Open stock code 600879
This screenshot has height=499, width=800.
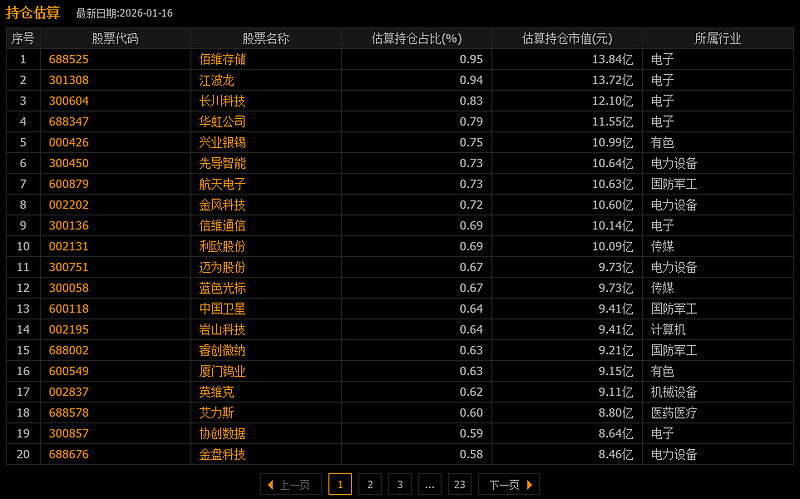coord(69,184)
